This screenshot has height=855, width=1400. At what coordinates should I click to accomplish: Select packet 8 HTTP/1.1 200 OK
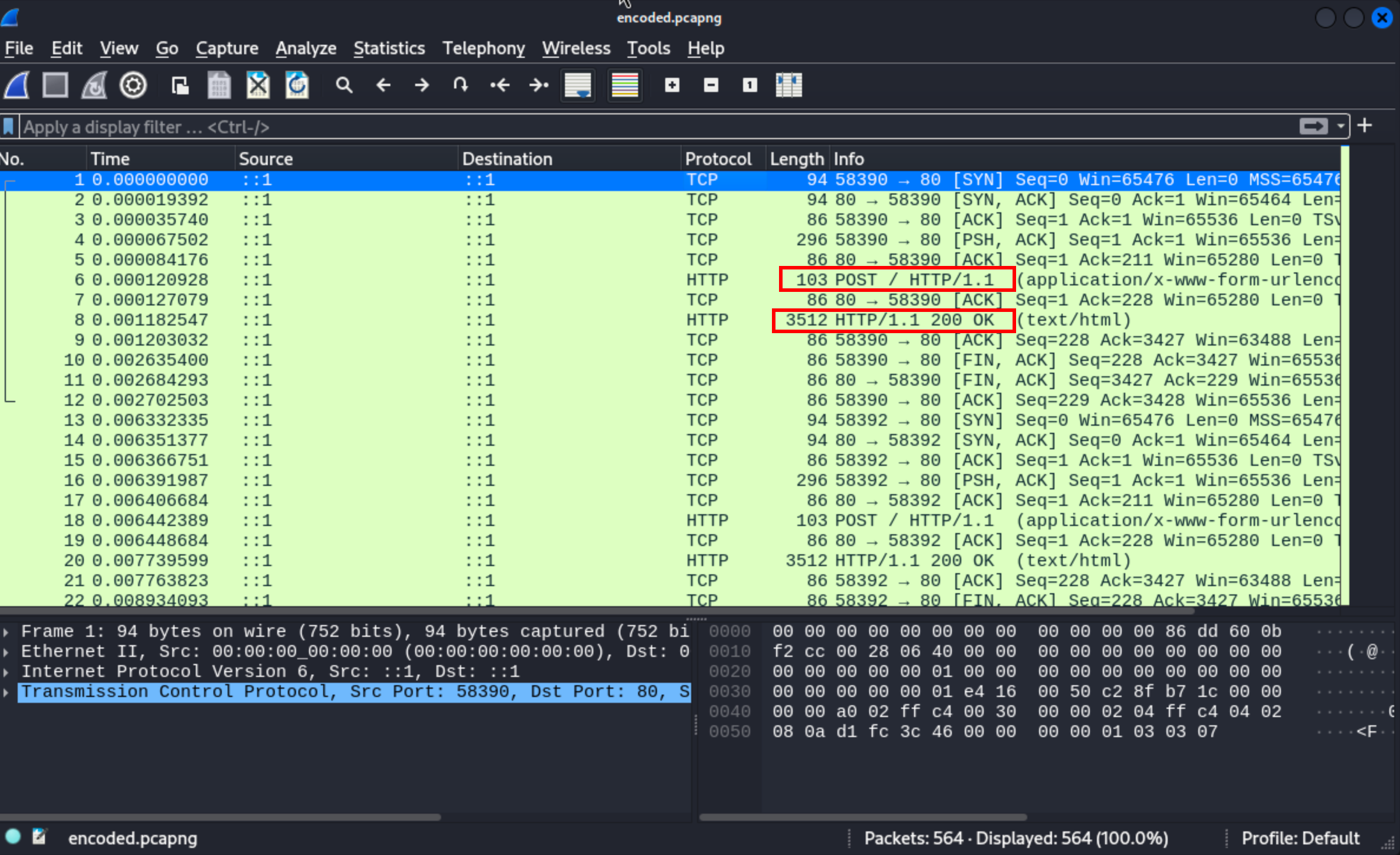(x=670, y=320)
